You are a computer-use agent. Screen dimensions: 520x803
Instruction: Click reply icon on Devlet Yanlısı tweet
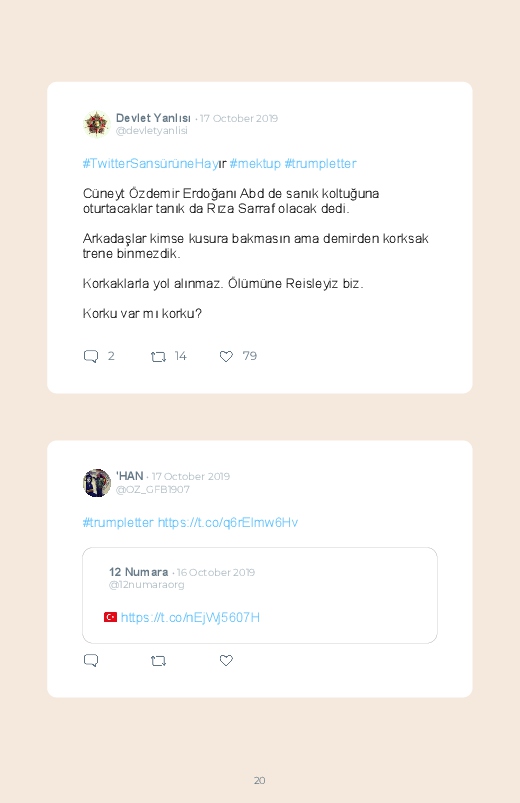coord(91,356)
